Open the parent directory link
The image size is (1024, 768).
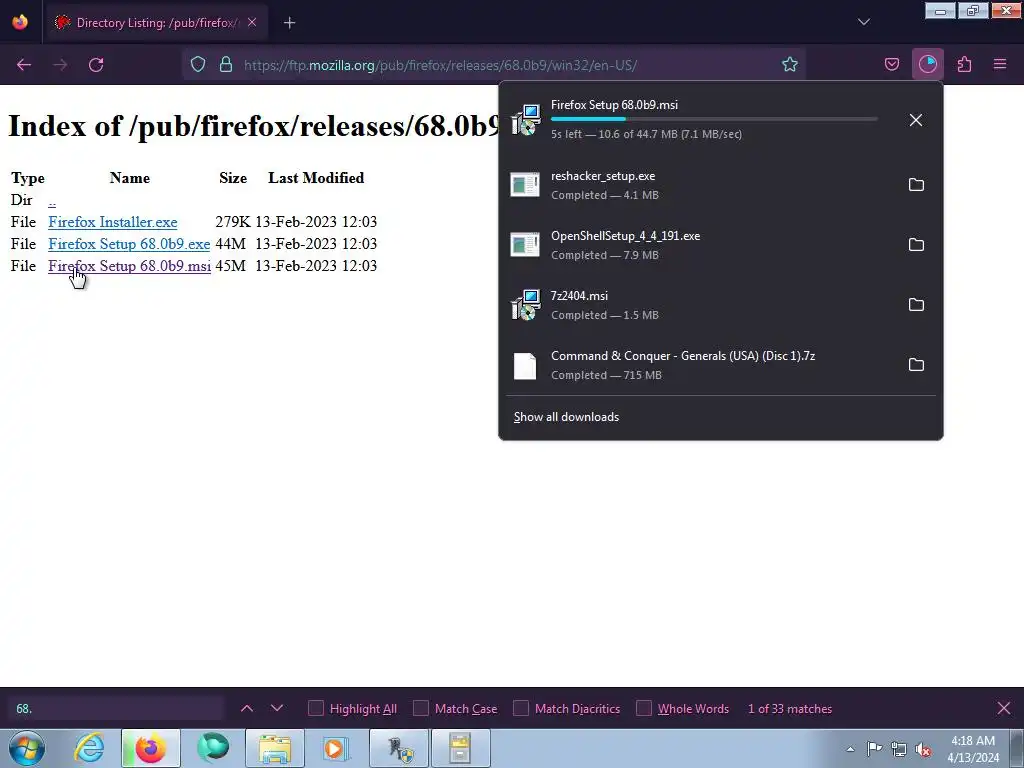(x=52, y=201)
